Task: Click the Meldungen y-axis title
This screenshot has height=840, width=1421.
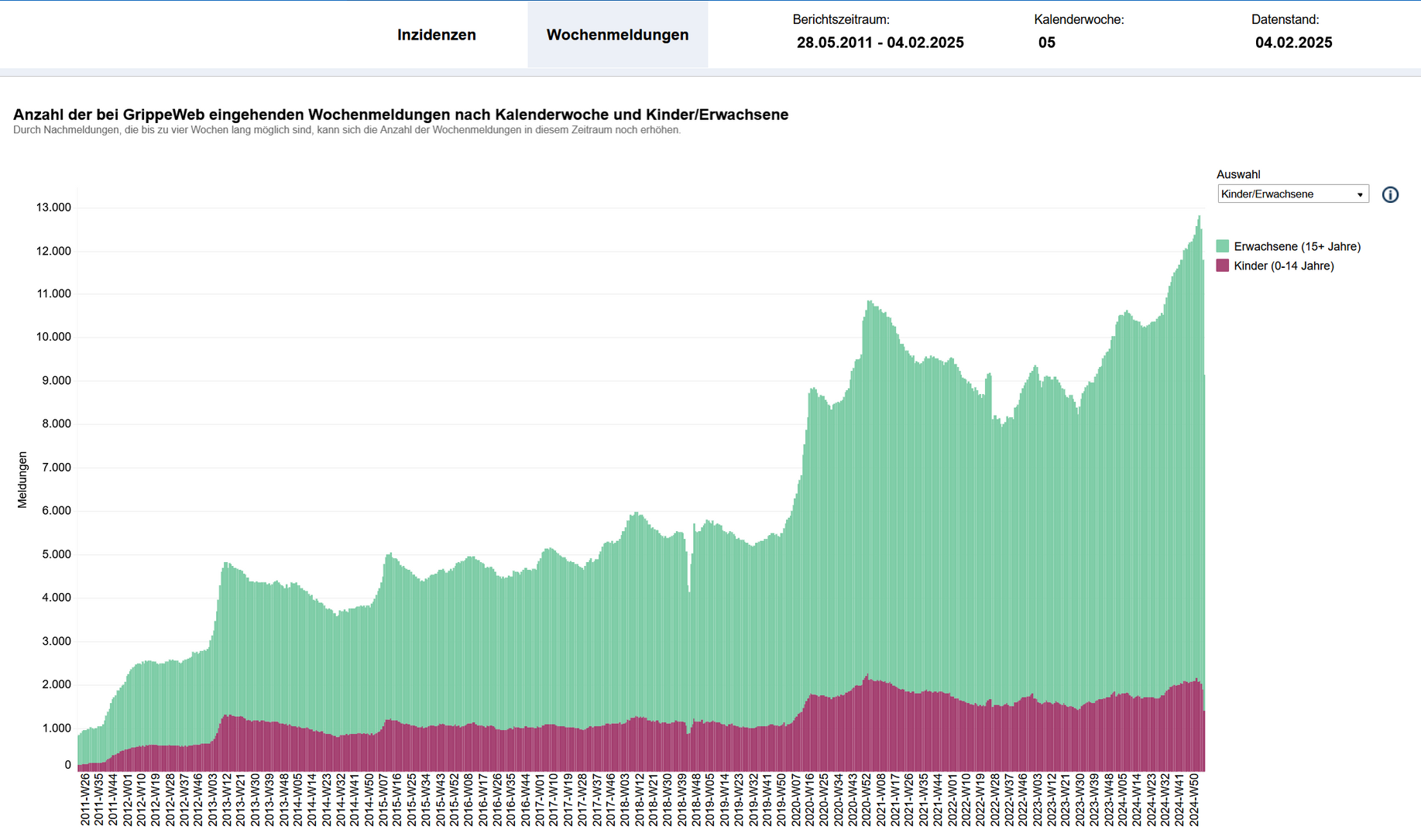Action: tap(22, 479)
